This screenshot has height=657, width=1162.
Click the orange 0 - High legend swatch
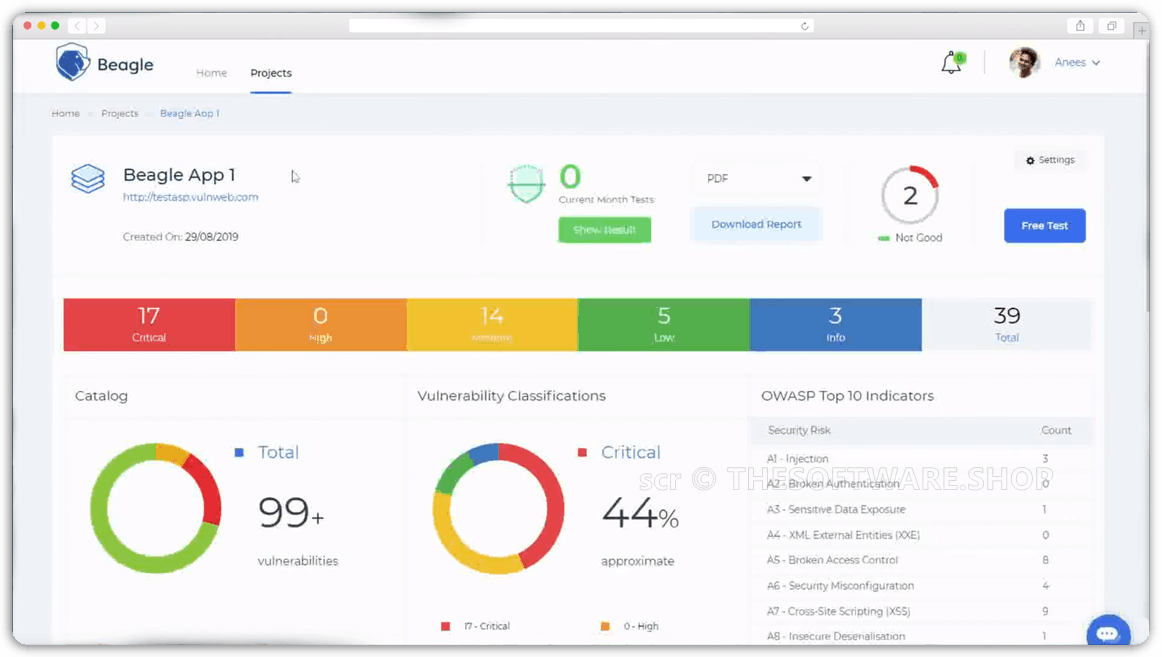605,627
